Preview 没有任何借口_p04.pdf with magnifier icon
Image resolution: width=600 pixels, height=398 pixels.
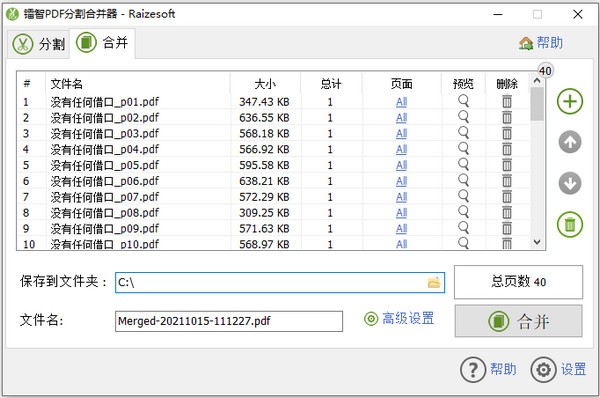point(463,149)
